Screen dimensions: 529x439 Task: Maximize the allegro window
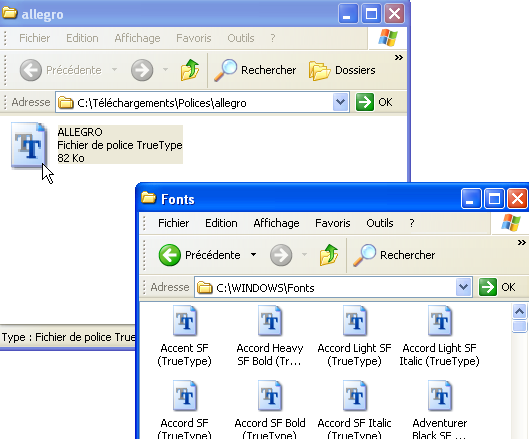point(371,14)
